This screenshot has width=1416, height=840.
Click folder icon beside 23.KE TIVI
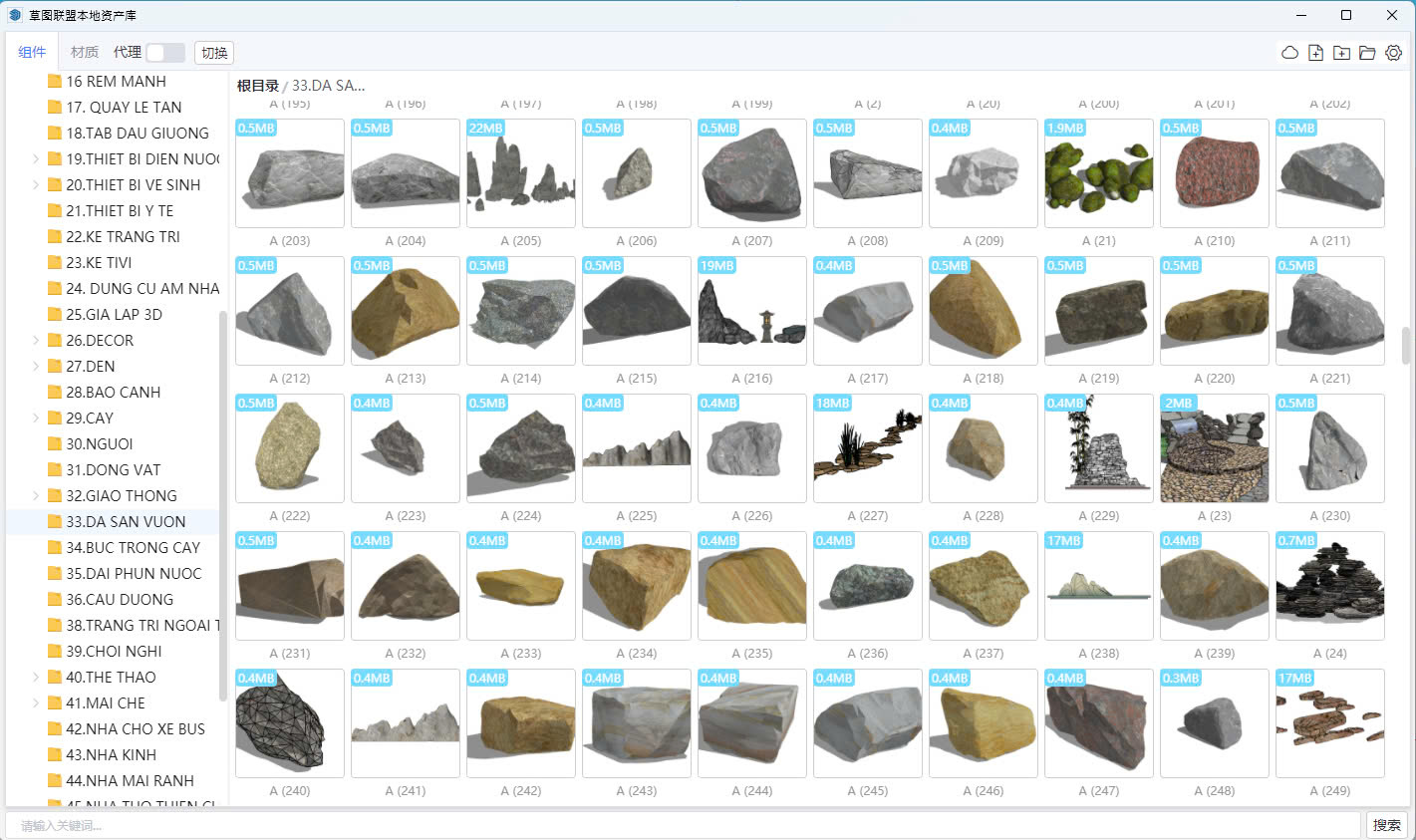[55, 263]
